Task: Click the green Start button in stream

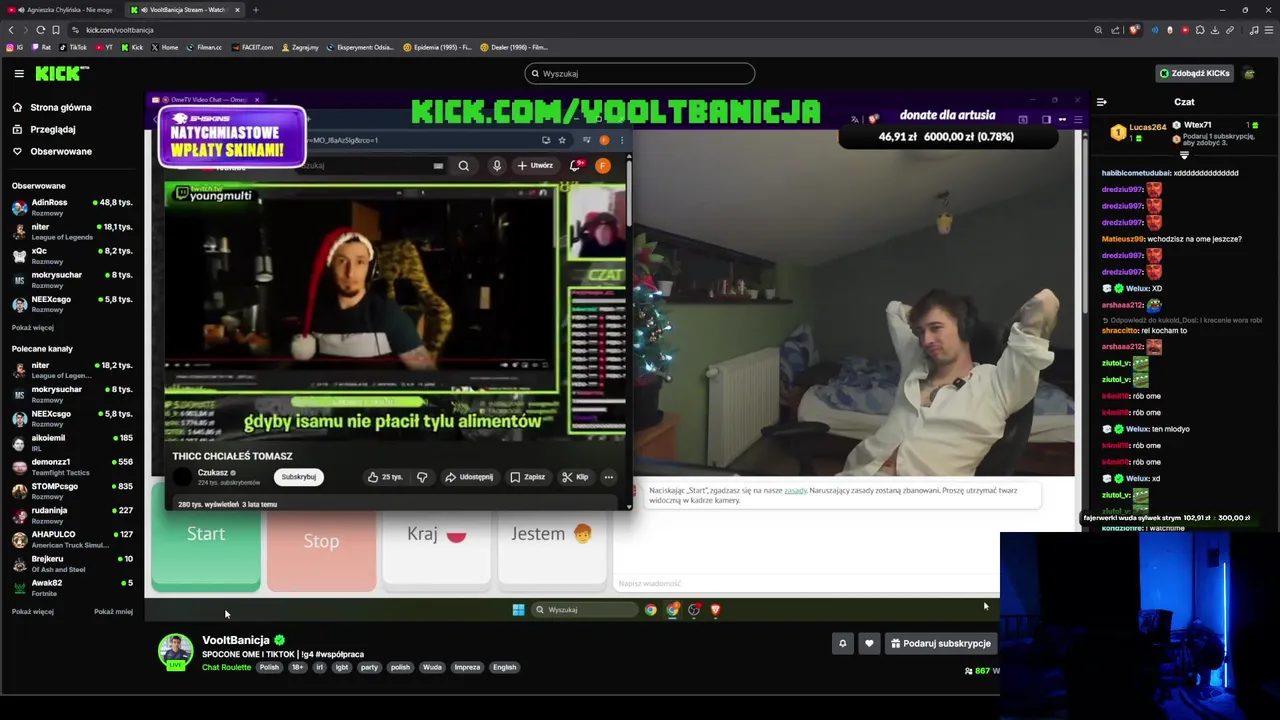Action: (x=206, y=535)
